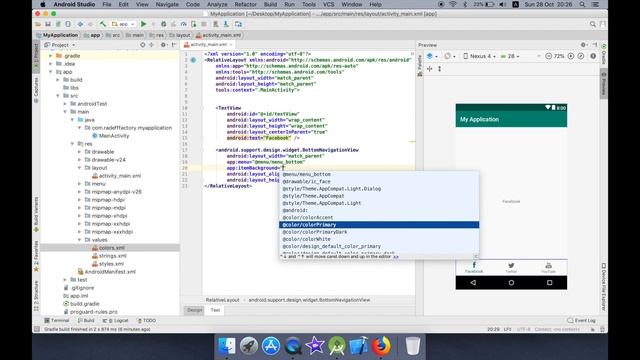
Task: Hide the Project panel via hide icon
Action: tap(174, 45)
